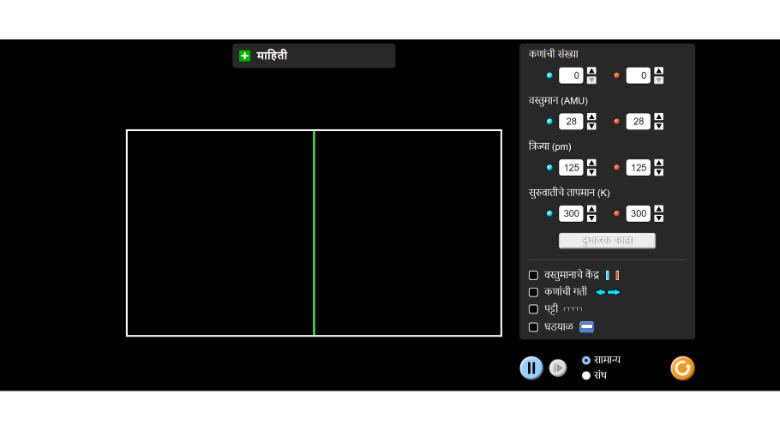
Task: Increase cyan particle mass (AMU)
Action: coord(592,117)
